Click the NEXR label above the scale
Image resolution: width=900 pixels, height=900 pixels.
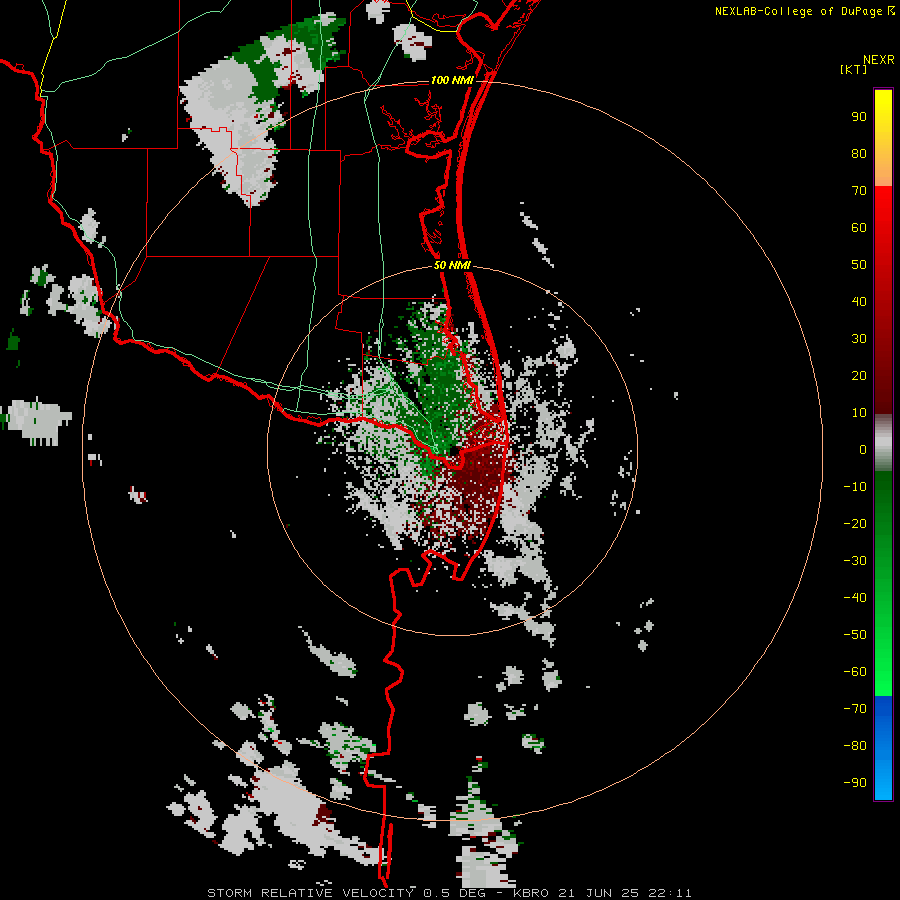(878, 59)
